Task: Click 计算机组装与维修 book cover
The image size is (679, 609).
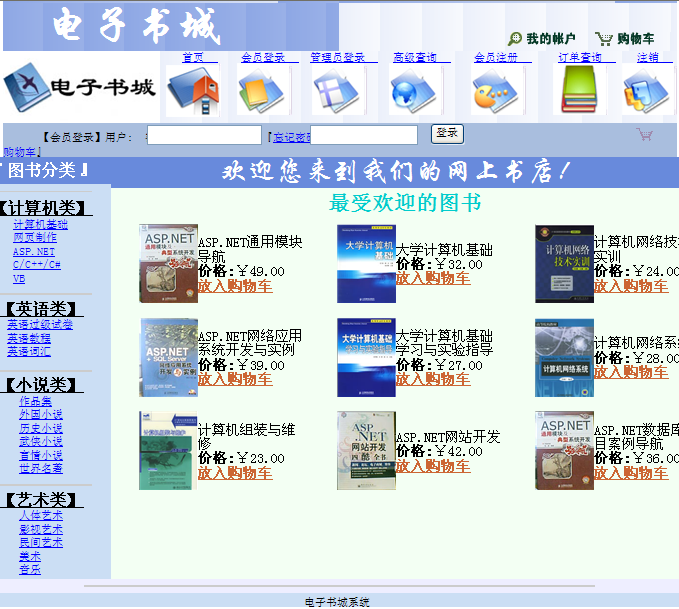Action: click(168, 450)
